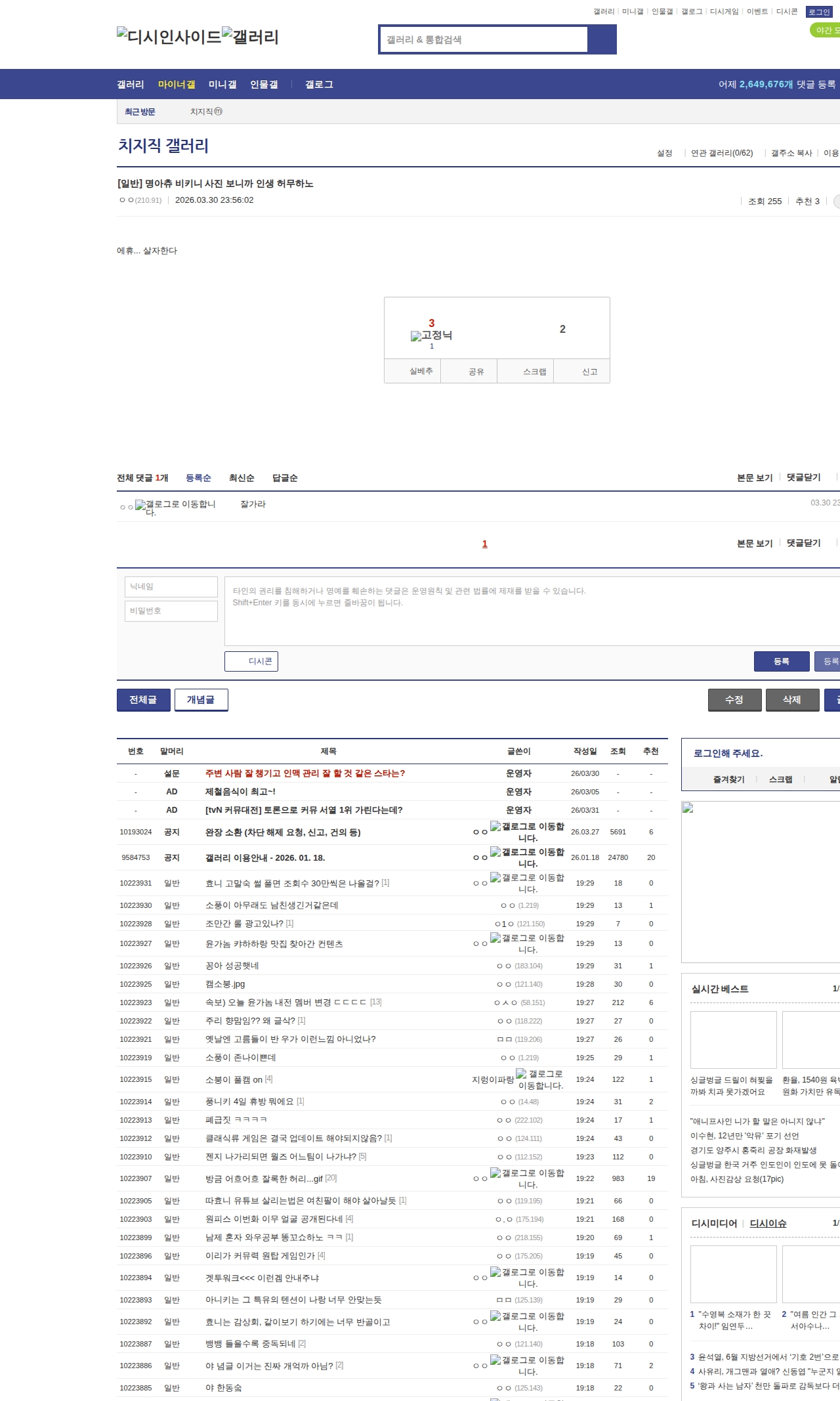Toggle the green 야간 모드 night mode switch
840x1401 pixels.
(826, 30)
